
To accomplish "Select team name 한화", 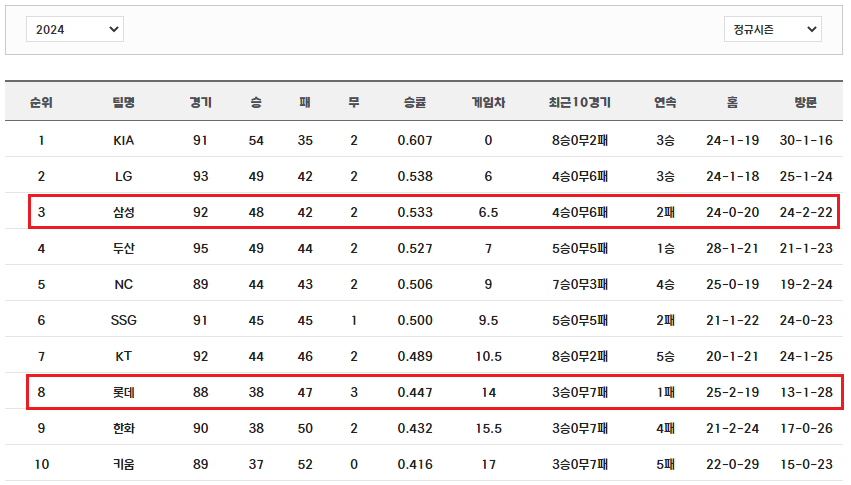I will coord(124,428).
